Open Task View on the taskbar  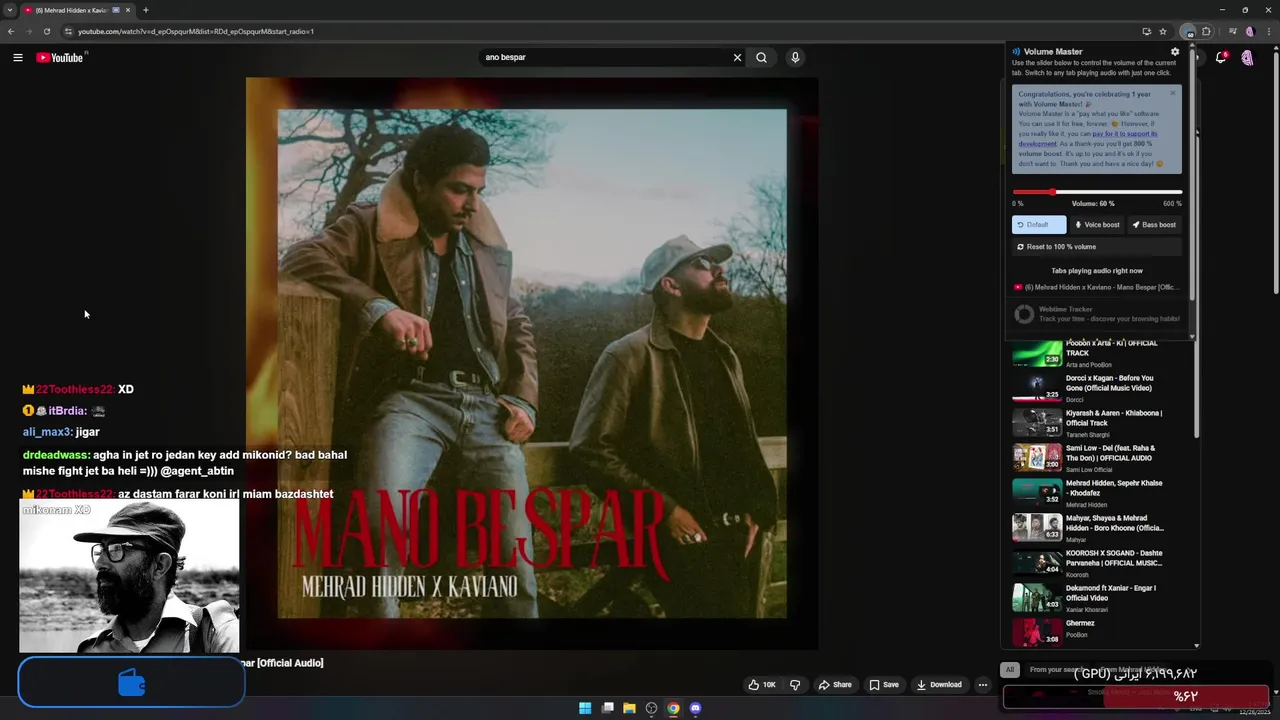point(607,708)
